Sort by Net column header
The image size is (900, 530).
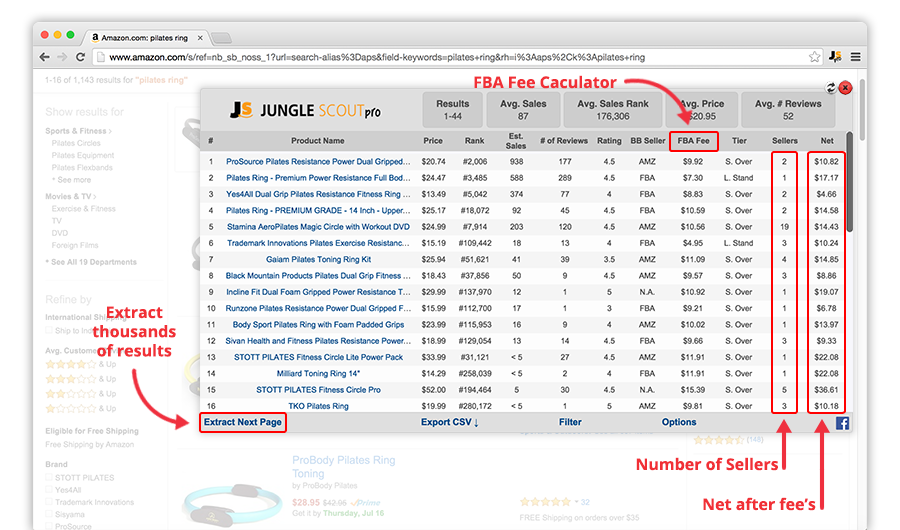click(827, 141)
